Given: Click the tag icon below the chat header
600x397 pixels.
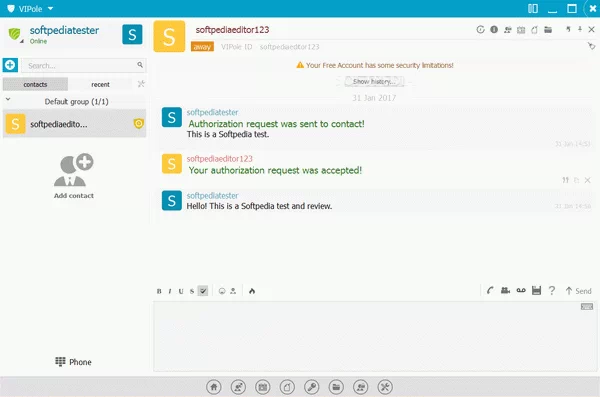Looking at the screenshot, I should pyautogui.click(x=592, y=46).
